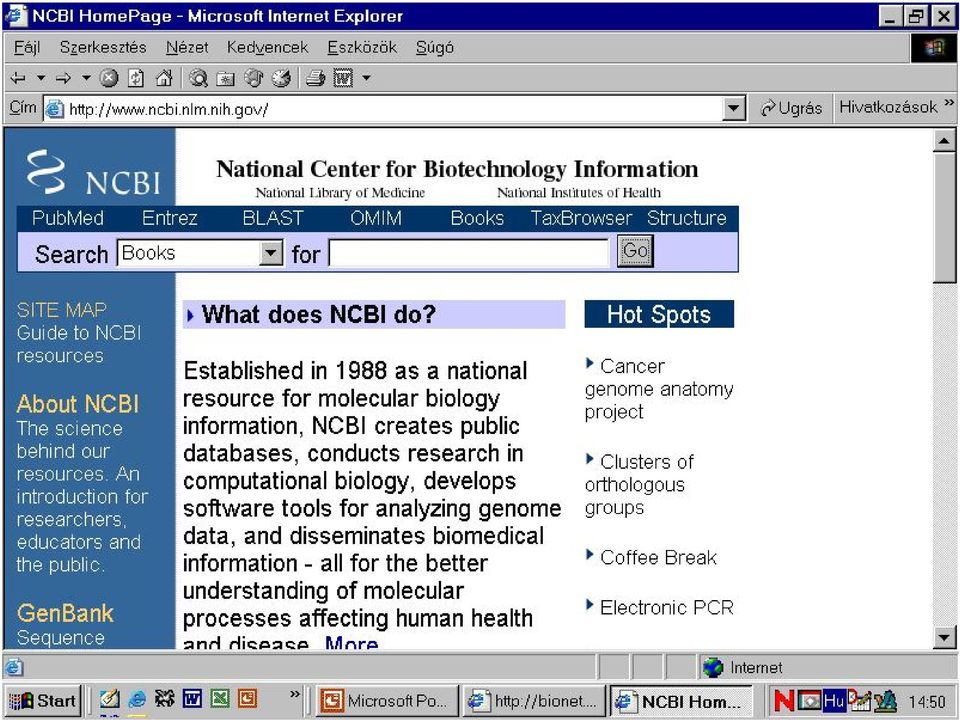The width and height of the screenshot is (960, 720).
Task: Edit the page with the Word icon
Action: pos(343,78)
